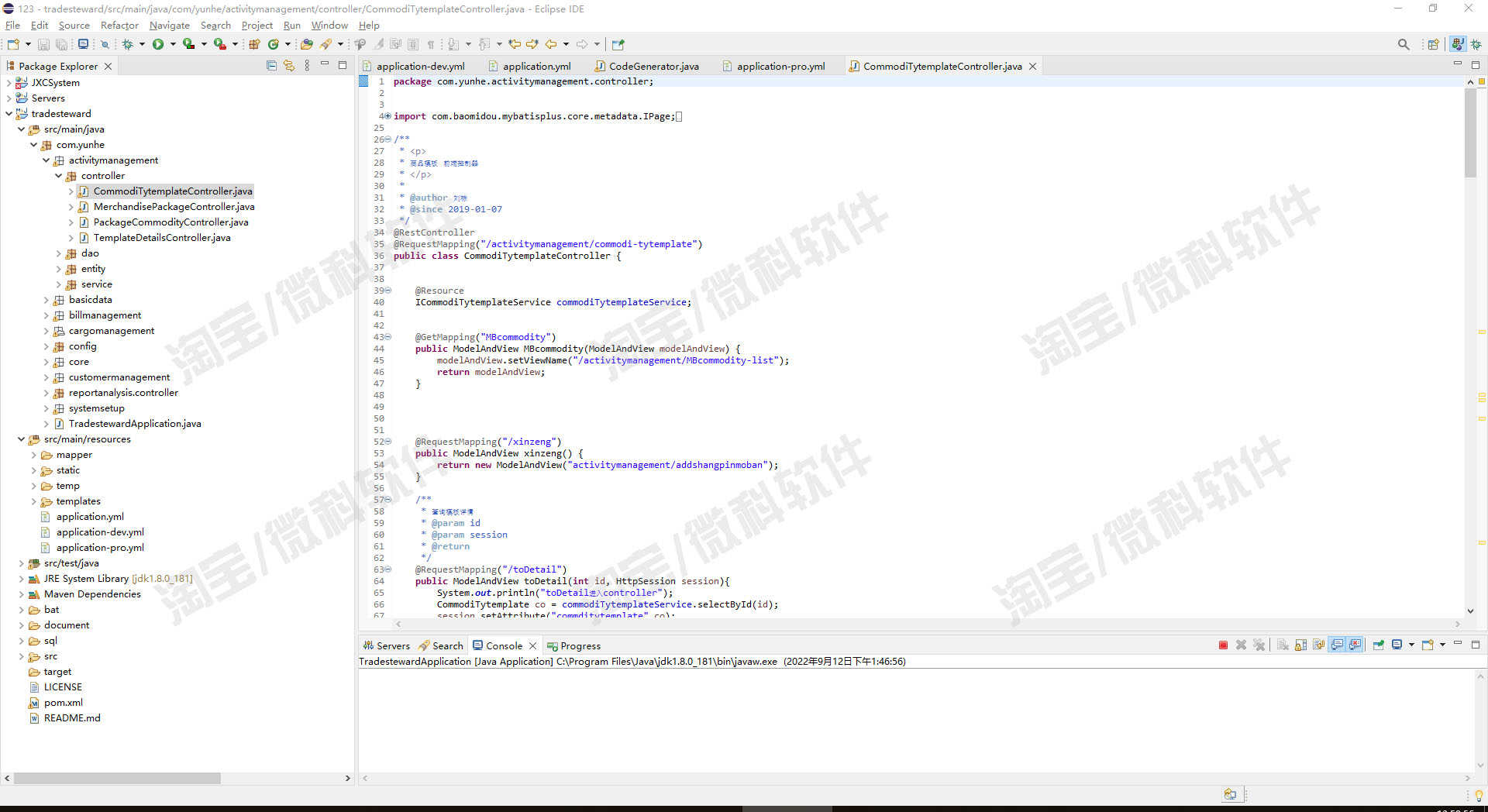The image size is (1488, 812).
Task: Collapse the controller package
Action: (59, 176)
